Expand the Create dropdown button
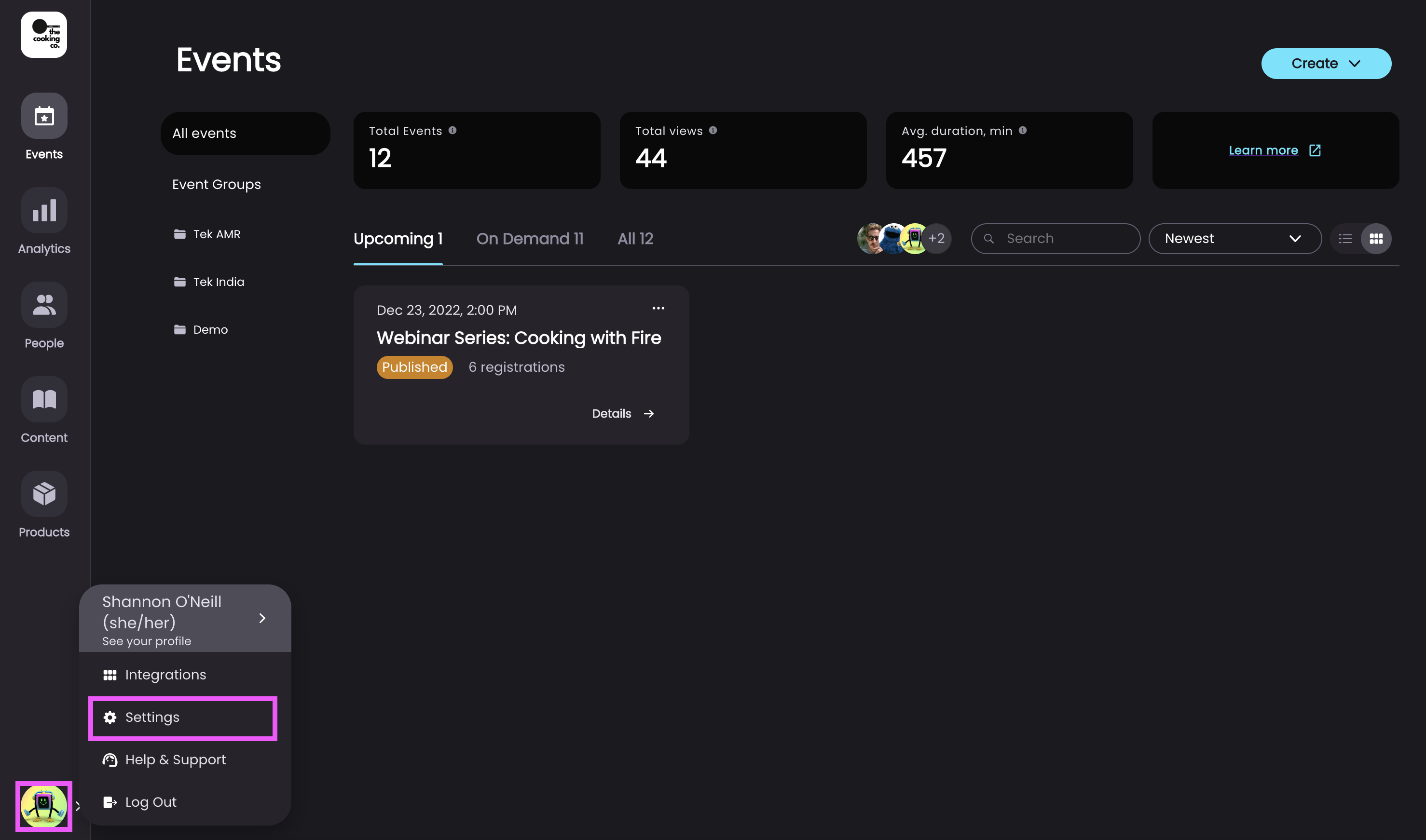1426x840 pixels. pos(1326,64)
